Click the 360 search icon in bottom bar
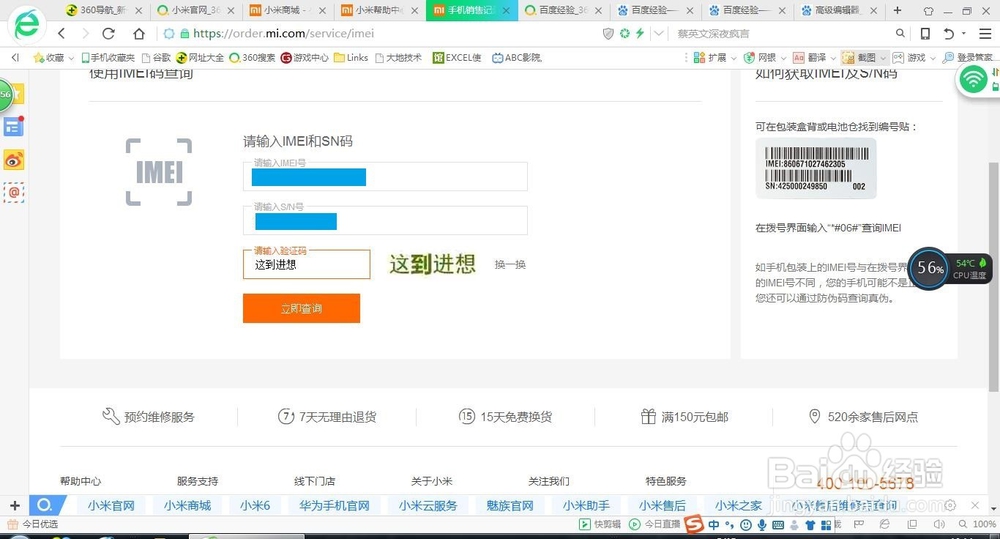This screenshot has width=1000, height=539. tap(44, 505)
